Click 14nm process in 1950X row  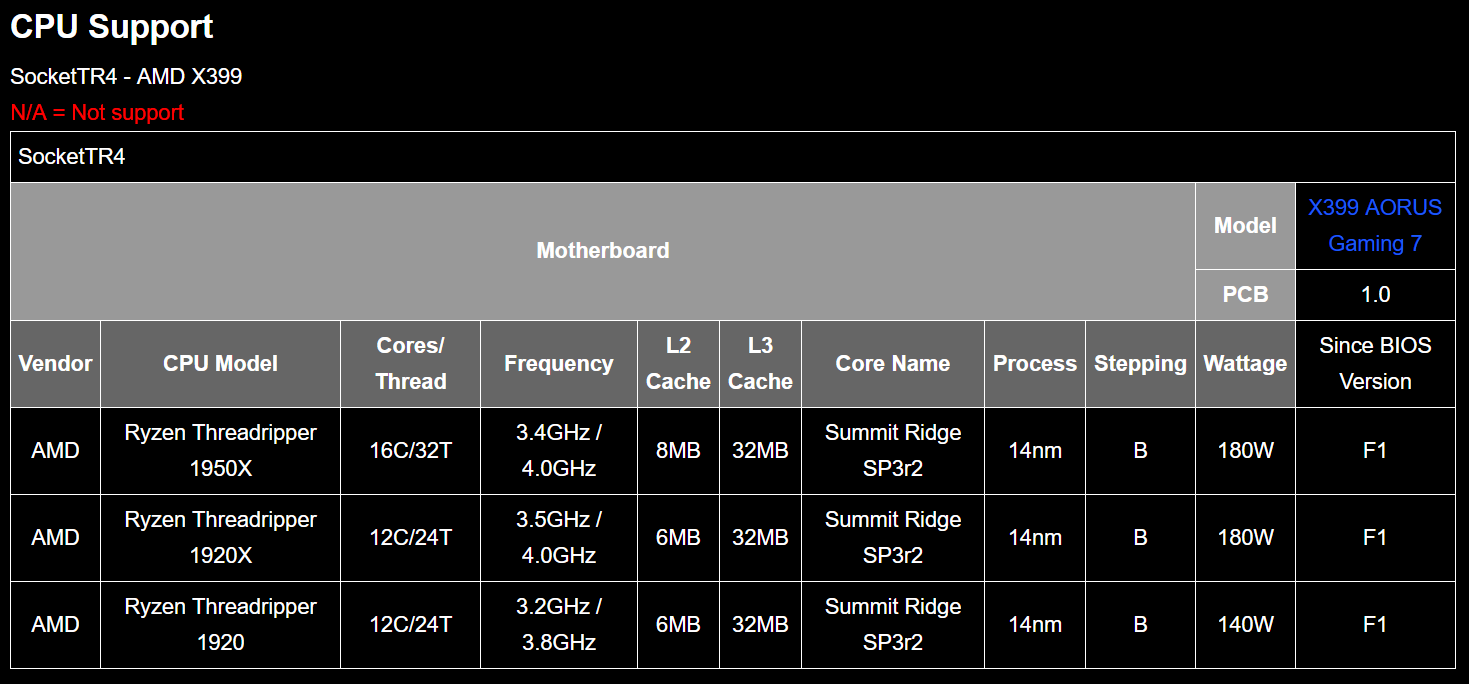tap(1035, 451)
